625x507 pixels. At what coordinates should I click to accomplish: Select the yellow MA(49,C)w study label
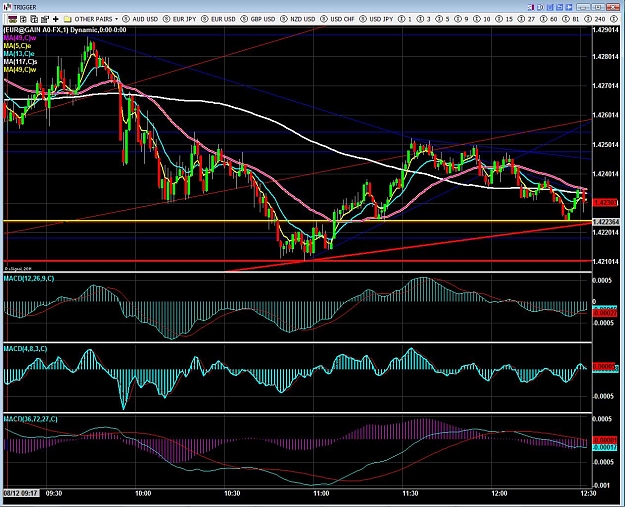pyautogui.click(x=20, y=70)
